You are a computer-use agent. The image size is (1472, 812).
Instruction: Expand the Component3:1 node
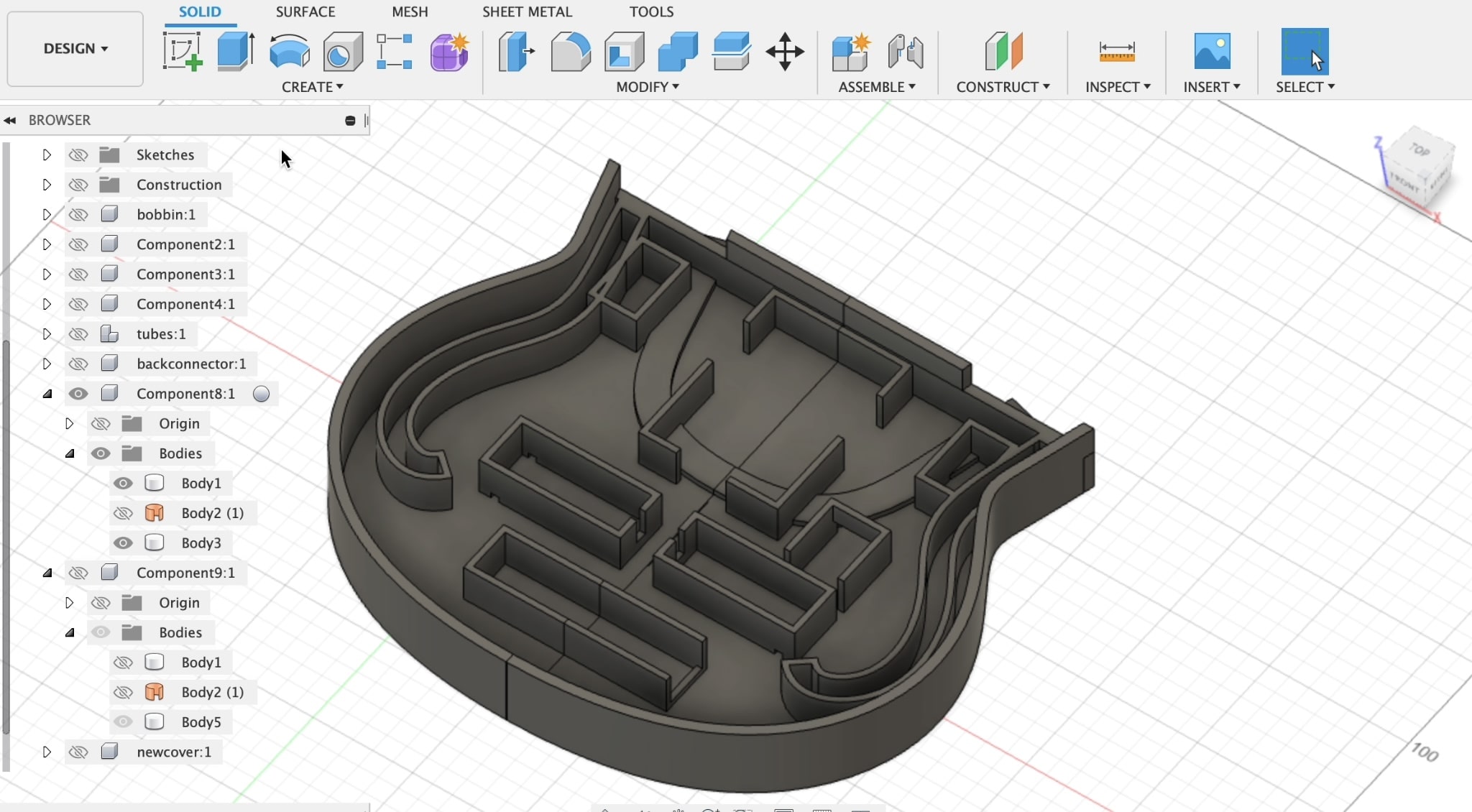tap(47, 274)
